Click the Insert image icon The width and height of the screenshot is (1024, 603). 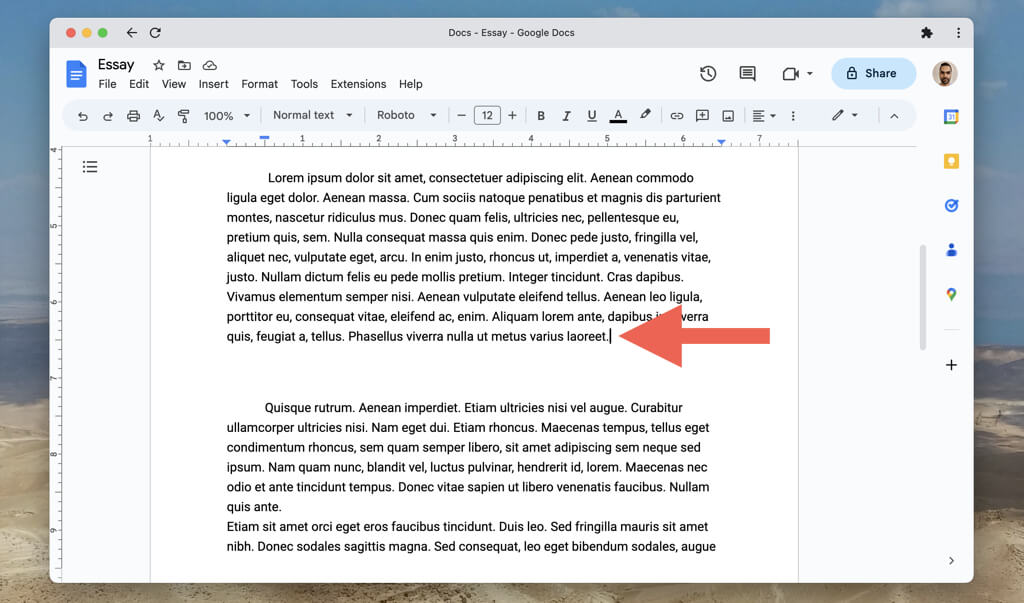point(728,116)
